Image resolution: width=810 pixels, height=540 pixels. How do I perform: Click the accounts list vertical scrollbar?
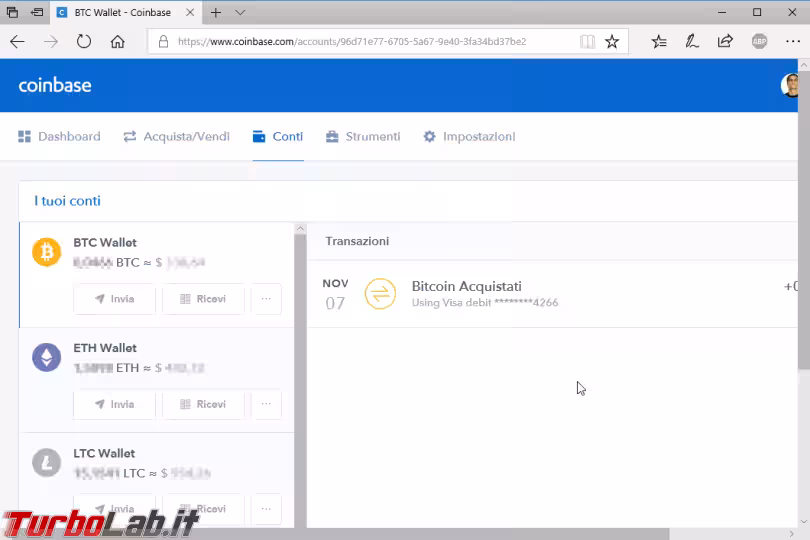pos(300,381)
